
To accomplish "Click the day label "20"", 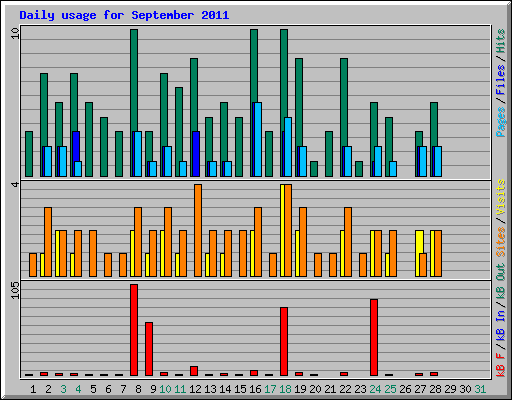I will [315, 389].
